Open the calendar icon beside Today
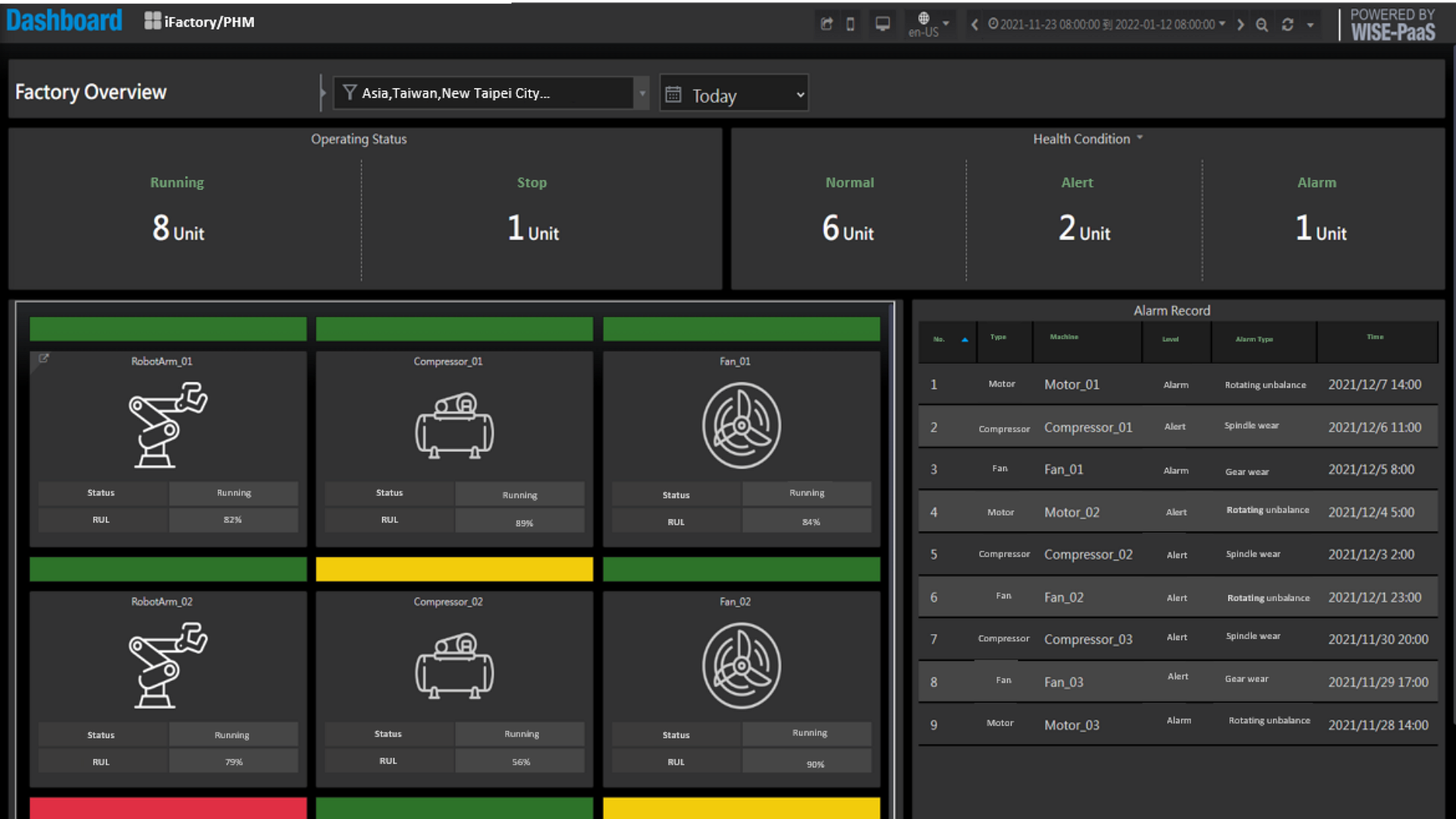This screenshot has width=1456, height=819. pyautogui.click(x=673, y=93)
